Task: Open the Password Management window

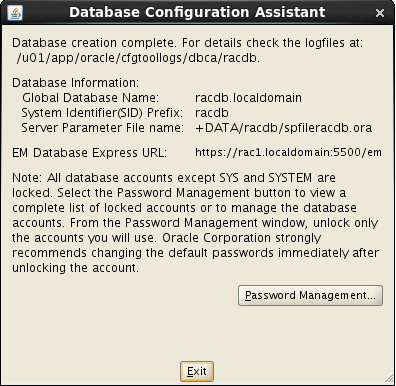Action: 310,295
